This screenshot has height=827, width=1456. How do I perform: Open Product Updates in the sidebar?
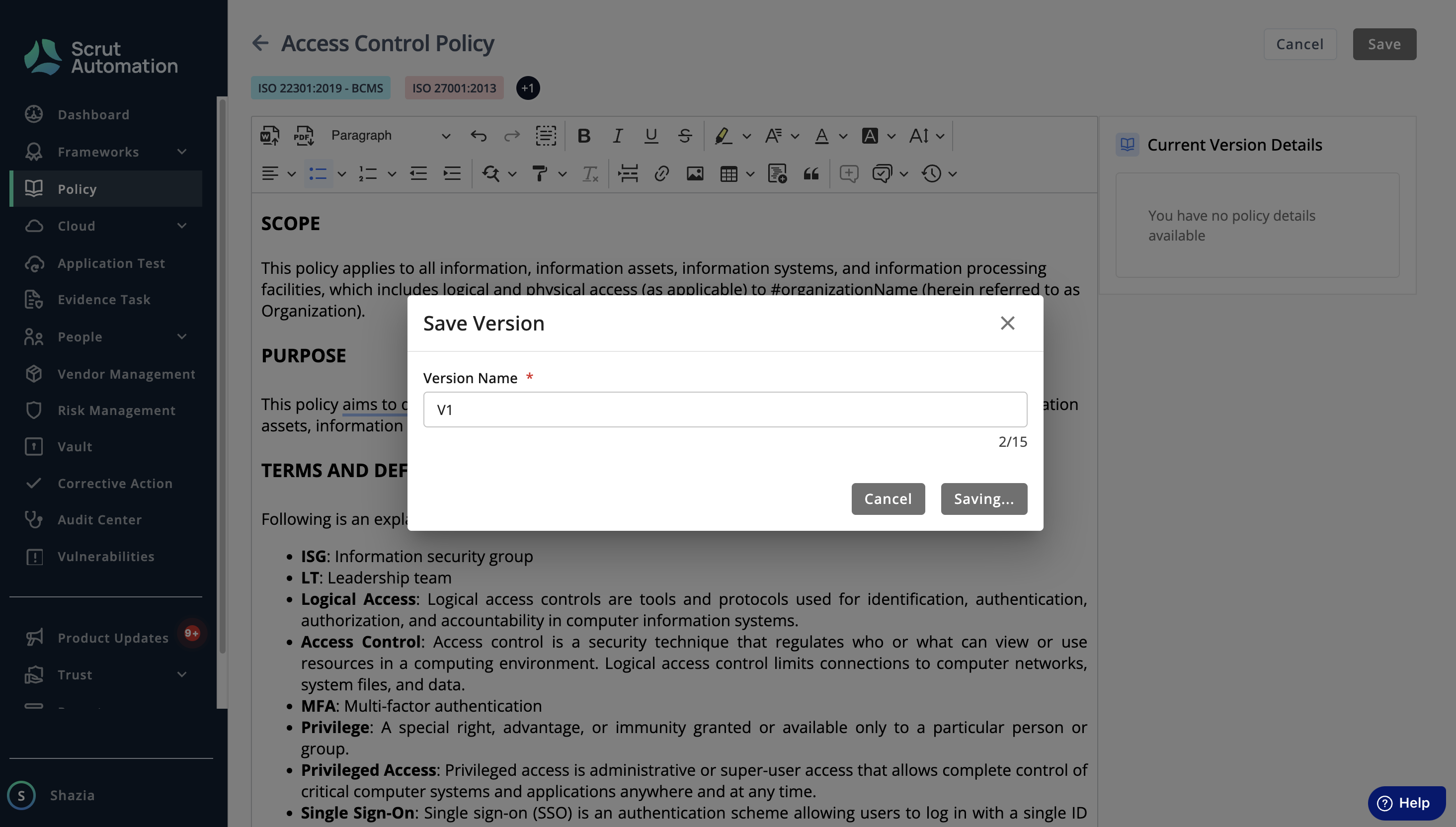pyautogui.click(x=106, y=637)
